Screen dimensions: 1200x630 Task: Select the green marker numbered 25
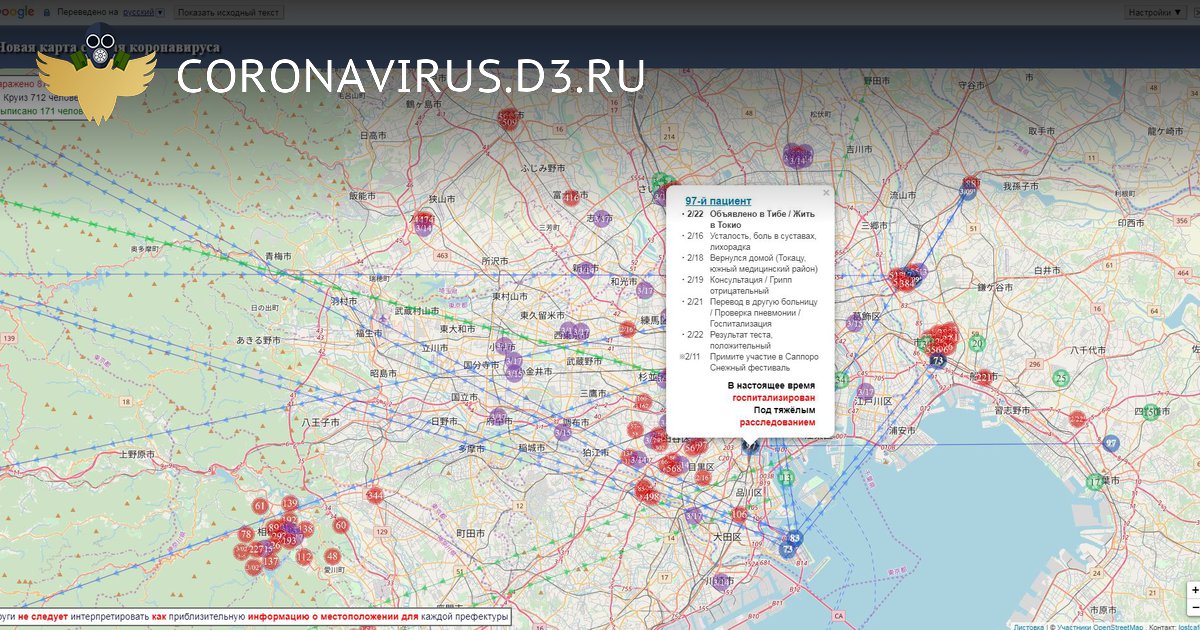(x=1061, y=379)
